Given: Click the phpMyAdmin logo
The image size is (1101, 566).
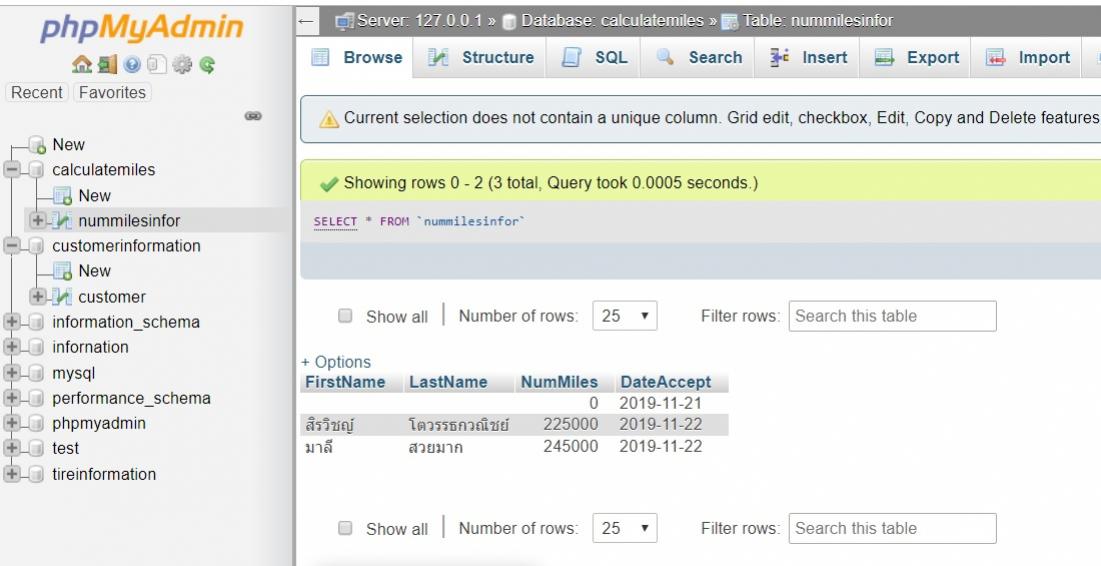Looking at the screenshot, I should [142, 28].
